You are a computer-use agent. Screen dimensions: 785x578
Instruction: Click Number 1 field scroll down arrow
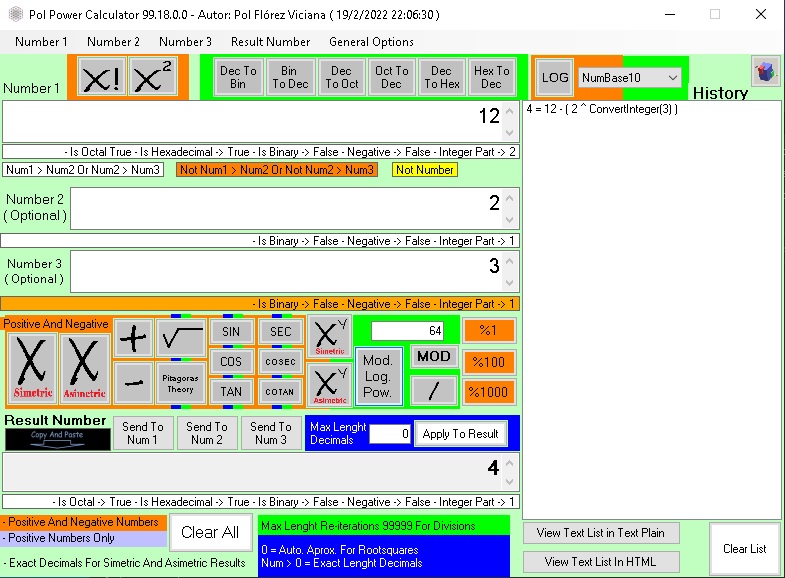(x=509, y=133)
